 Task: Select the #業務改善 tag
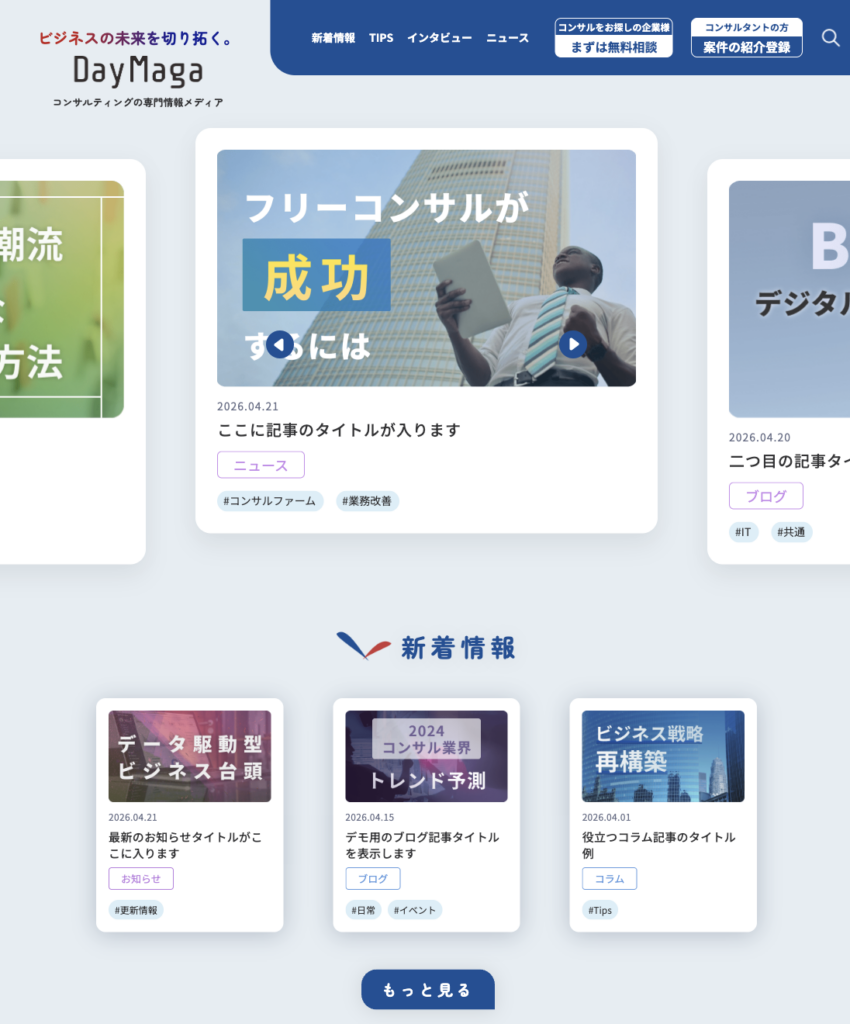point(367,501)
